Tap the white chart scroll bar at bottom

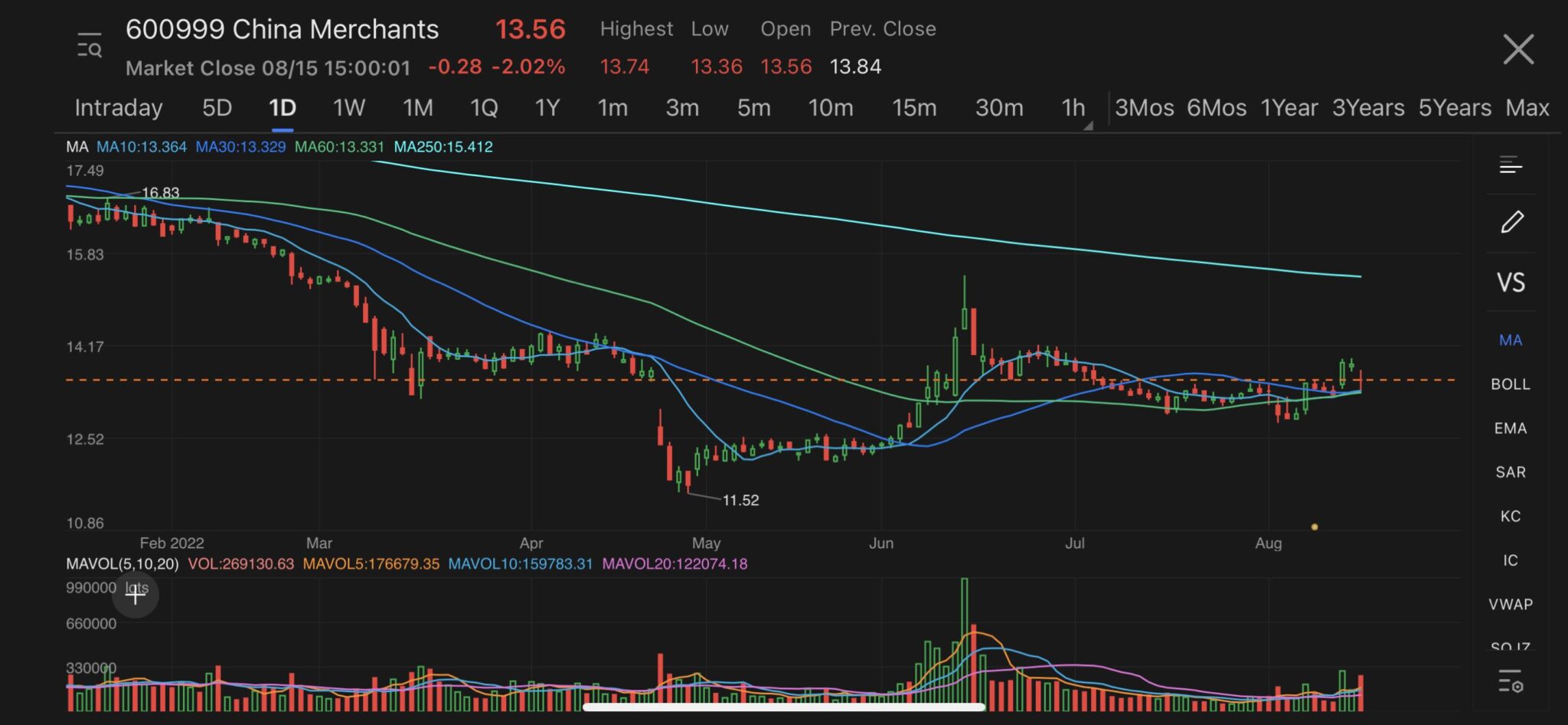pyautogui.click(x=783, y=707)
